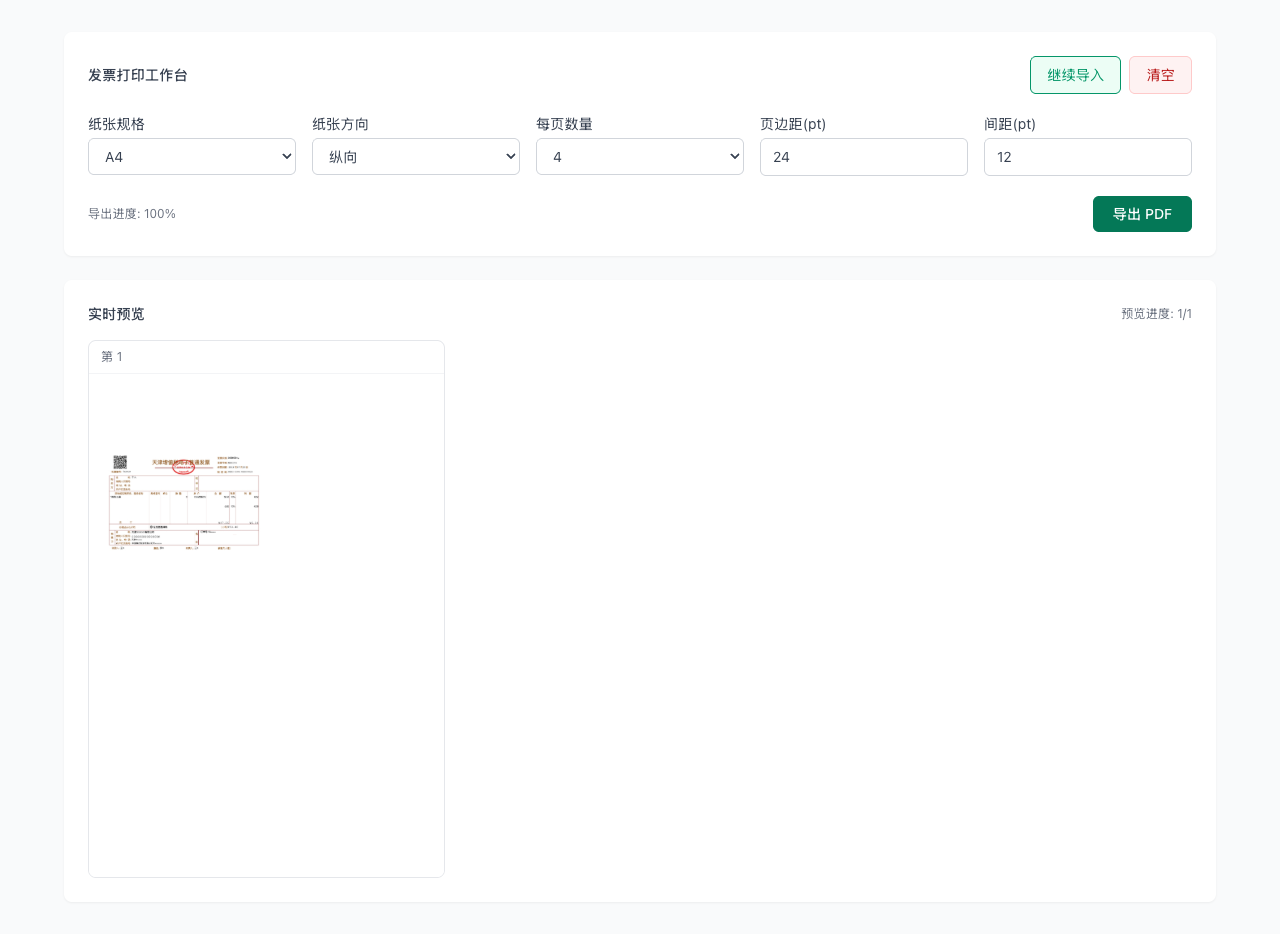This screenshot has height=934, width=1280.
Task: Open the 纸张规格 dropdown showing A4
Action: click(x=192, y=157)
